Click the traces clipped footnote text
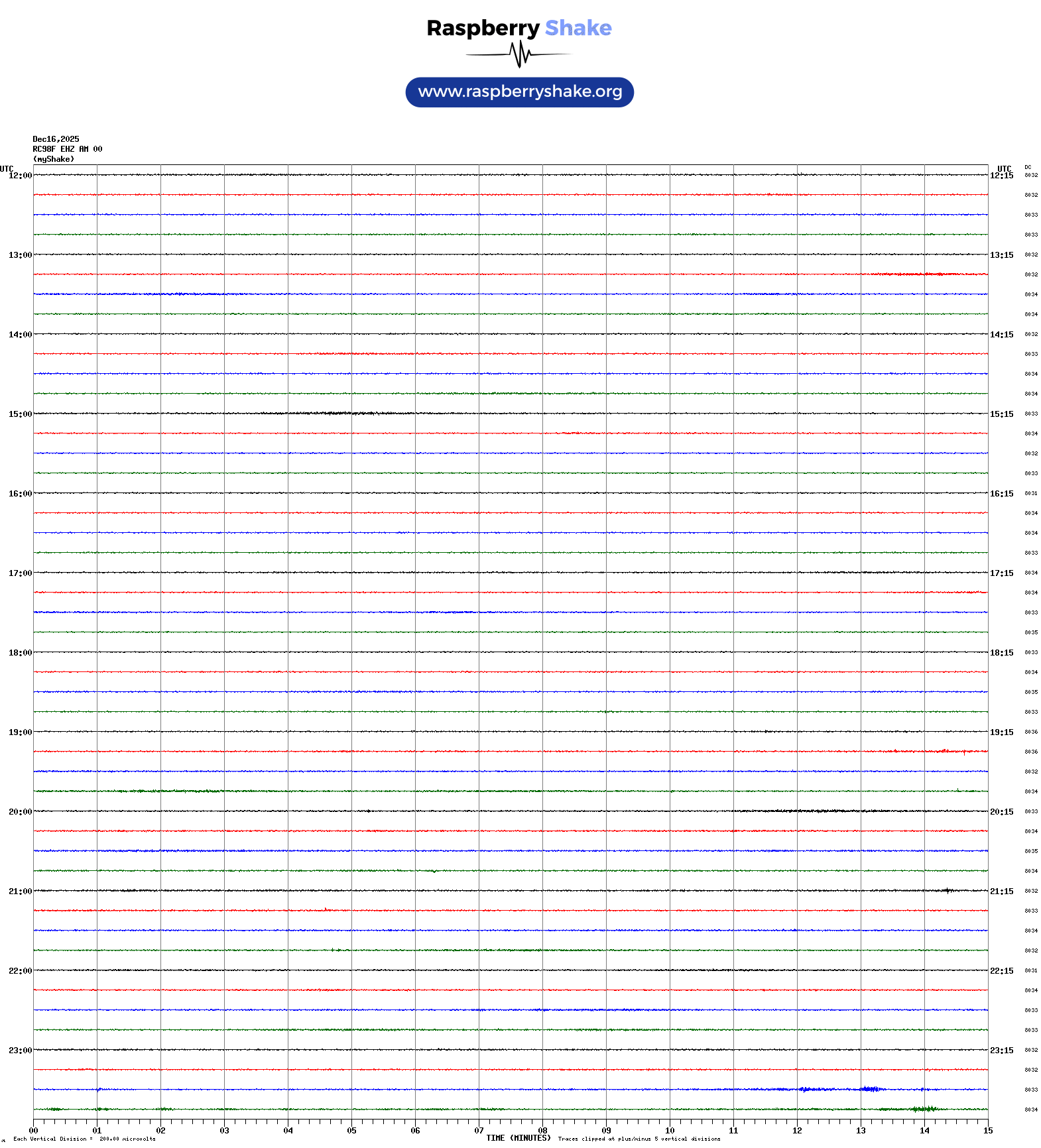 pos(639,1139)
